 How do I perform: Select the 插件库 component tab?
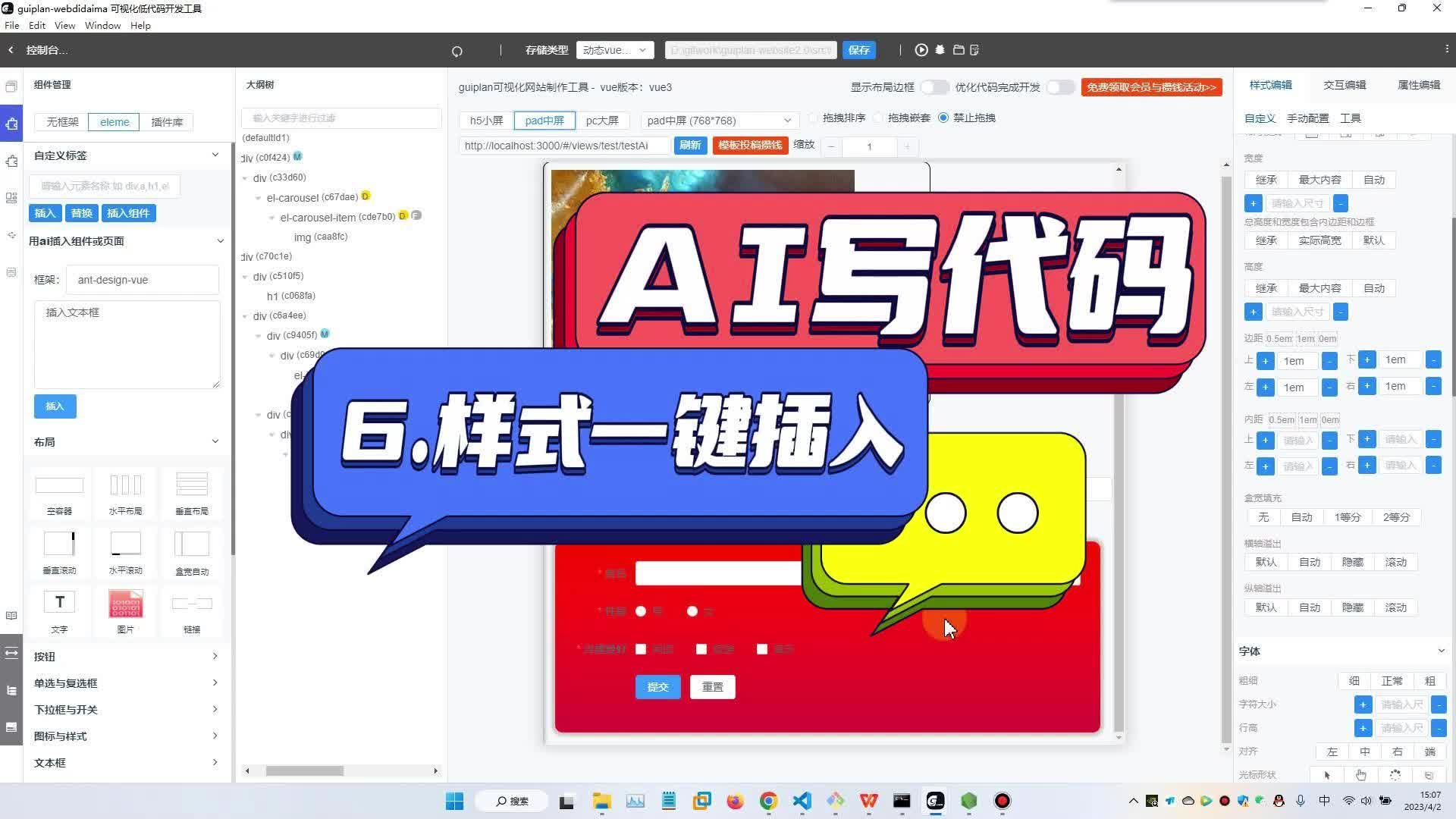(x=167, y=122)
